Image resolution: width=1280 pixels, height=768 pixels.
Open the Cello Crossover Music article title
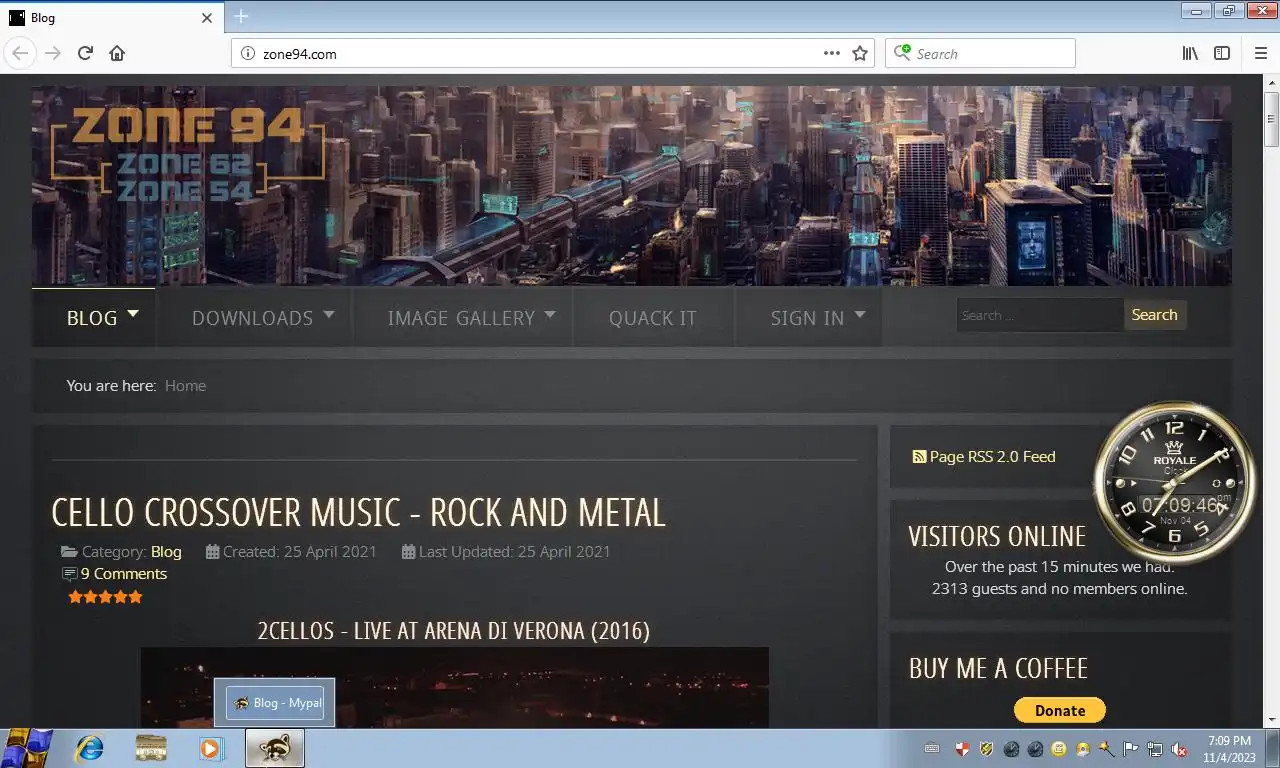pos(358,513)
